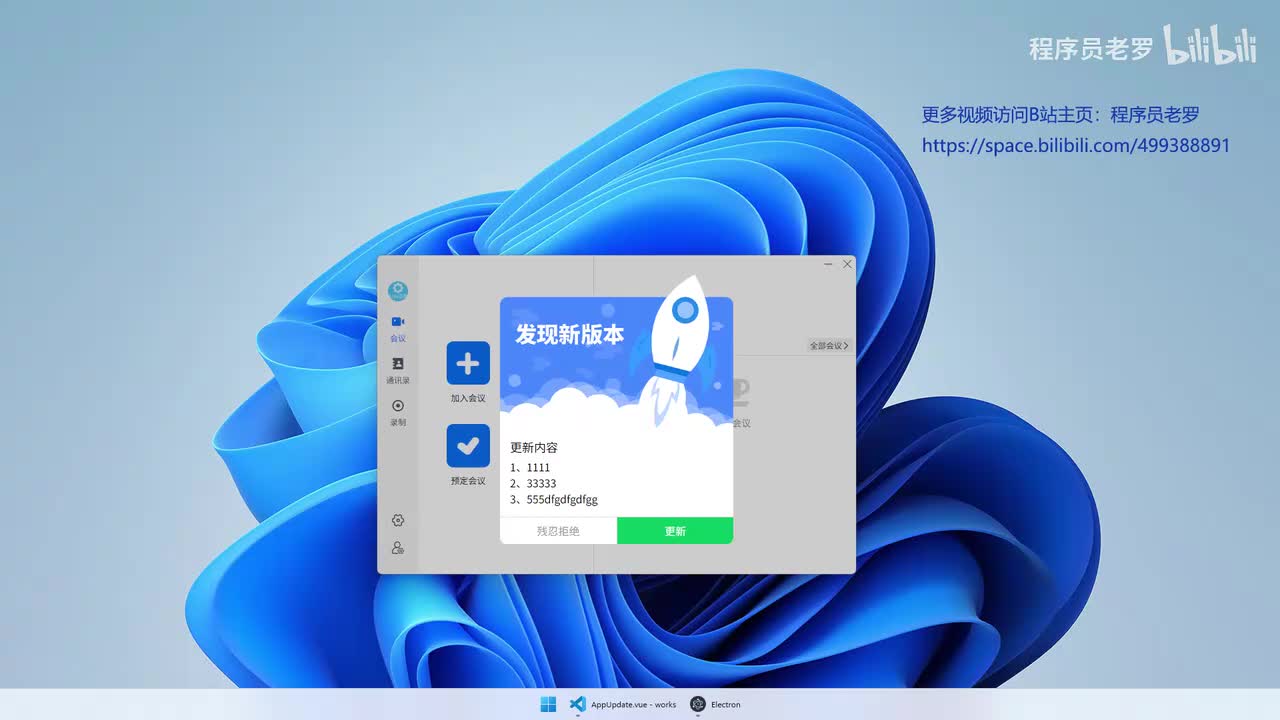
Task: Click the user avatar at sidebar top
Action: tap(398, 291)
